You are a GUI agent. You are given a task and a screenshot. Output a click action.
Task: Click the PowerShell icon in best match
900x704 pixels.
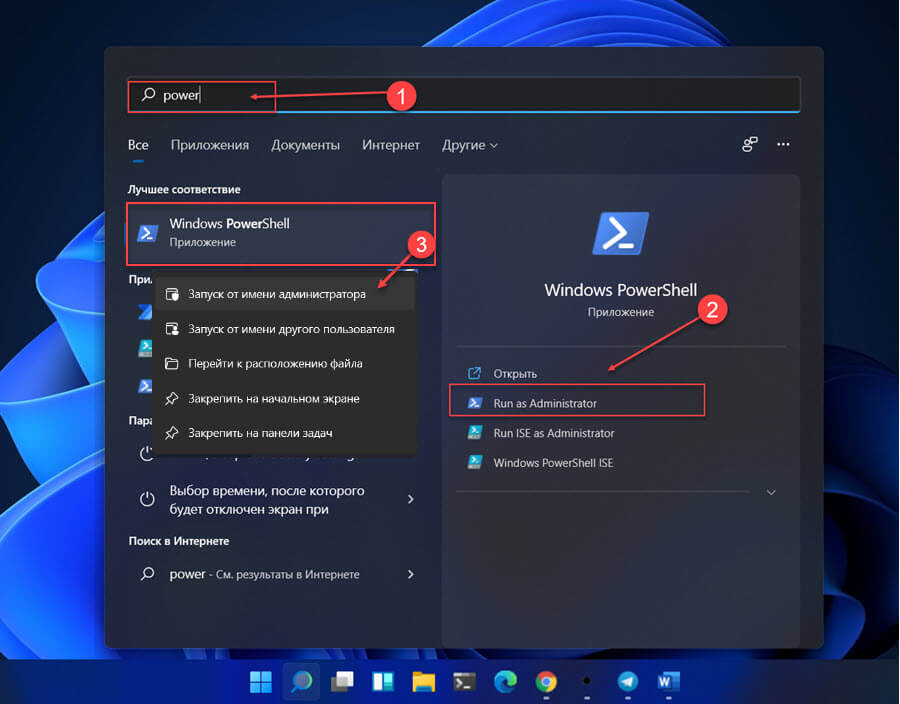pyautogui.click(x=148, y=233)
